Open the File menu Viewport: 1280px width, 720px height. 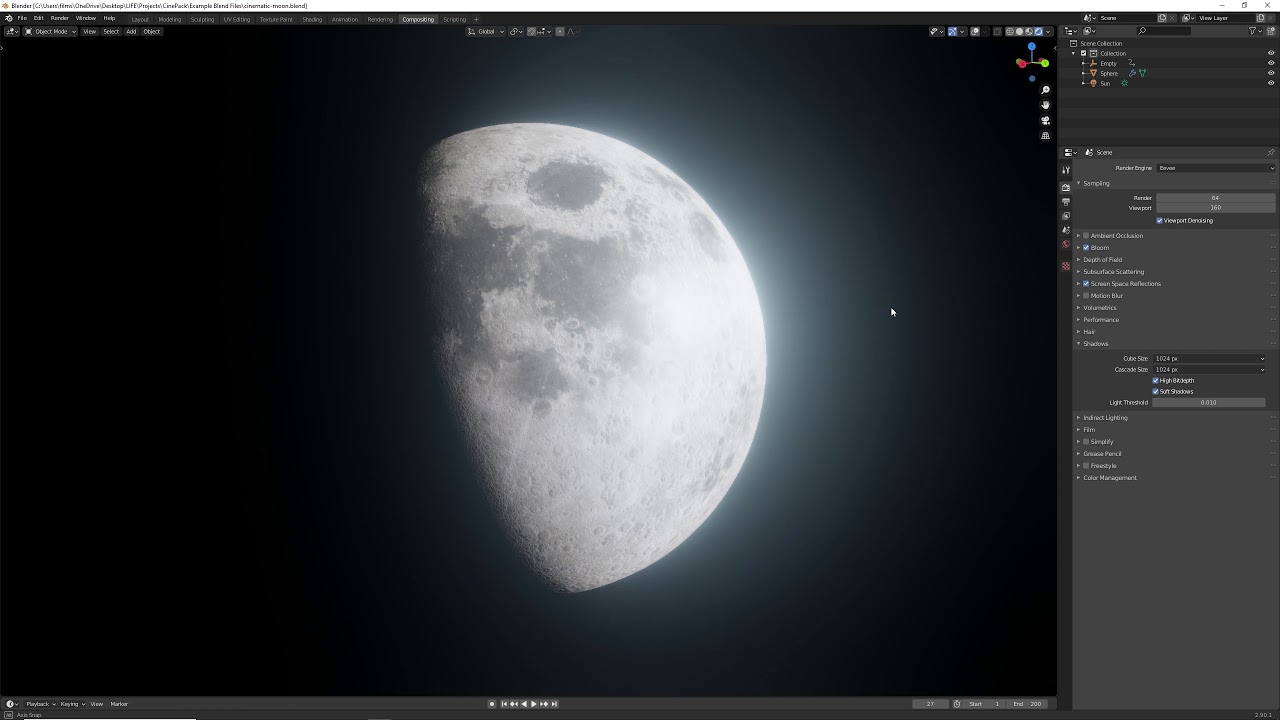(x=22, y=18)
